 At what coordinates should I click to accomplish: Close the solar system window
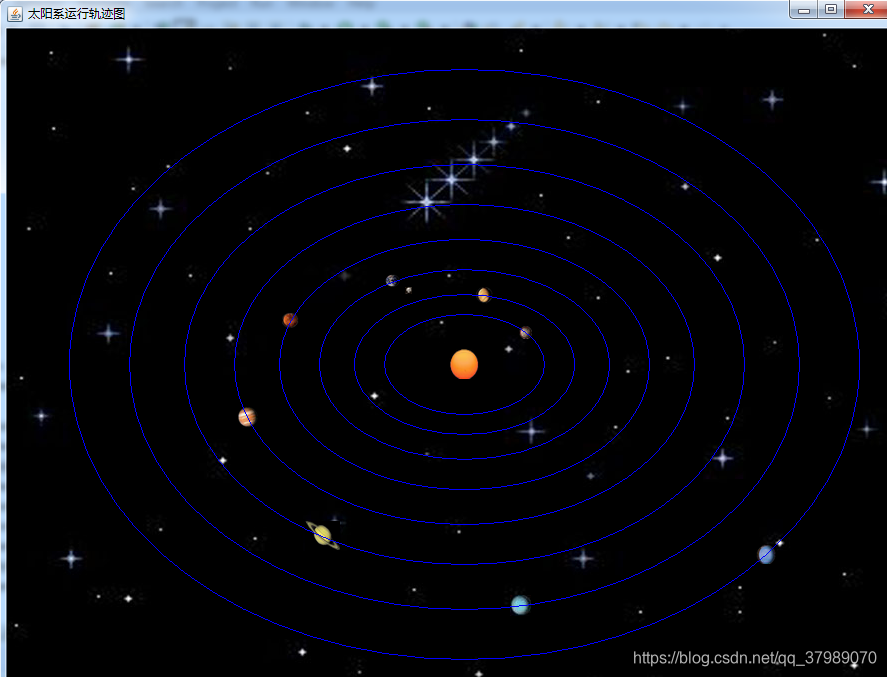click(867, 10)
